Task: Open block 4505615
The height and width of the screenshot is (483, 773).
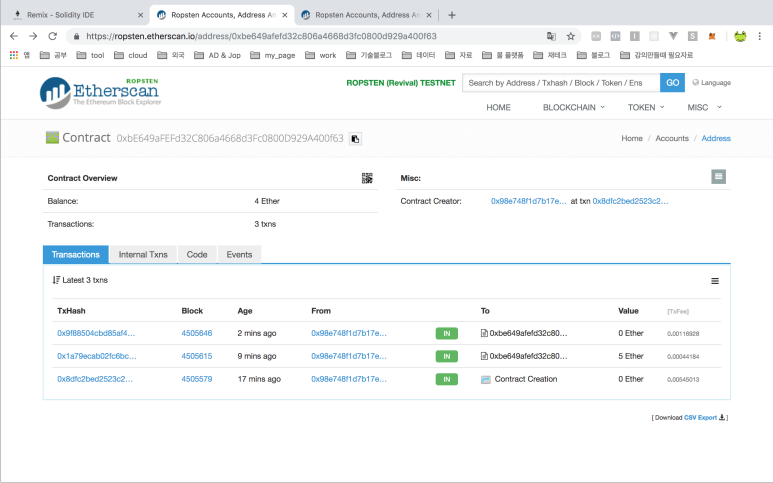Action: point(197,356)
